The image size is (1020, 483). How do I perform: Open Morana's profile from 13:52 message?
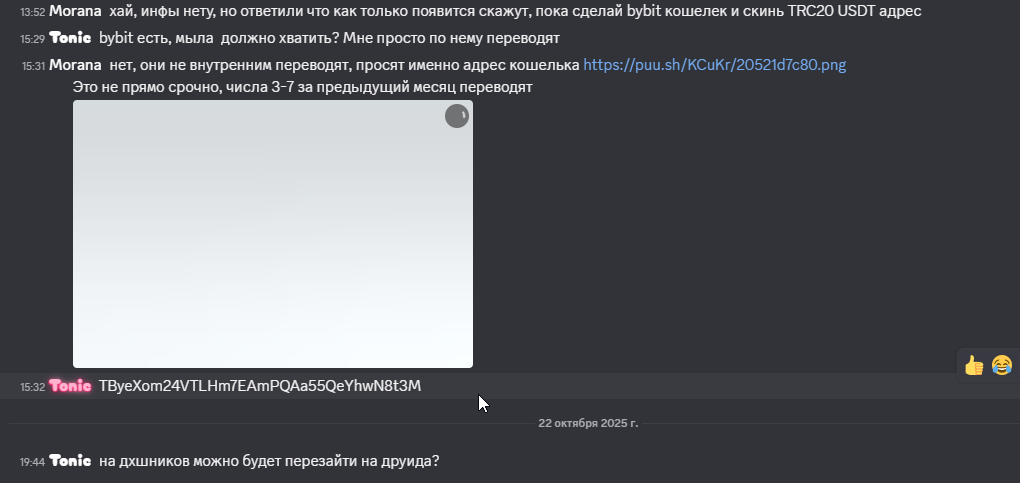[x=75, y=11]
